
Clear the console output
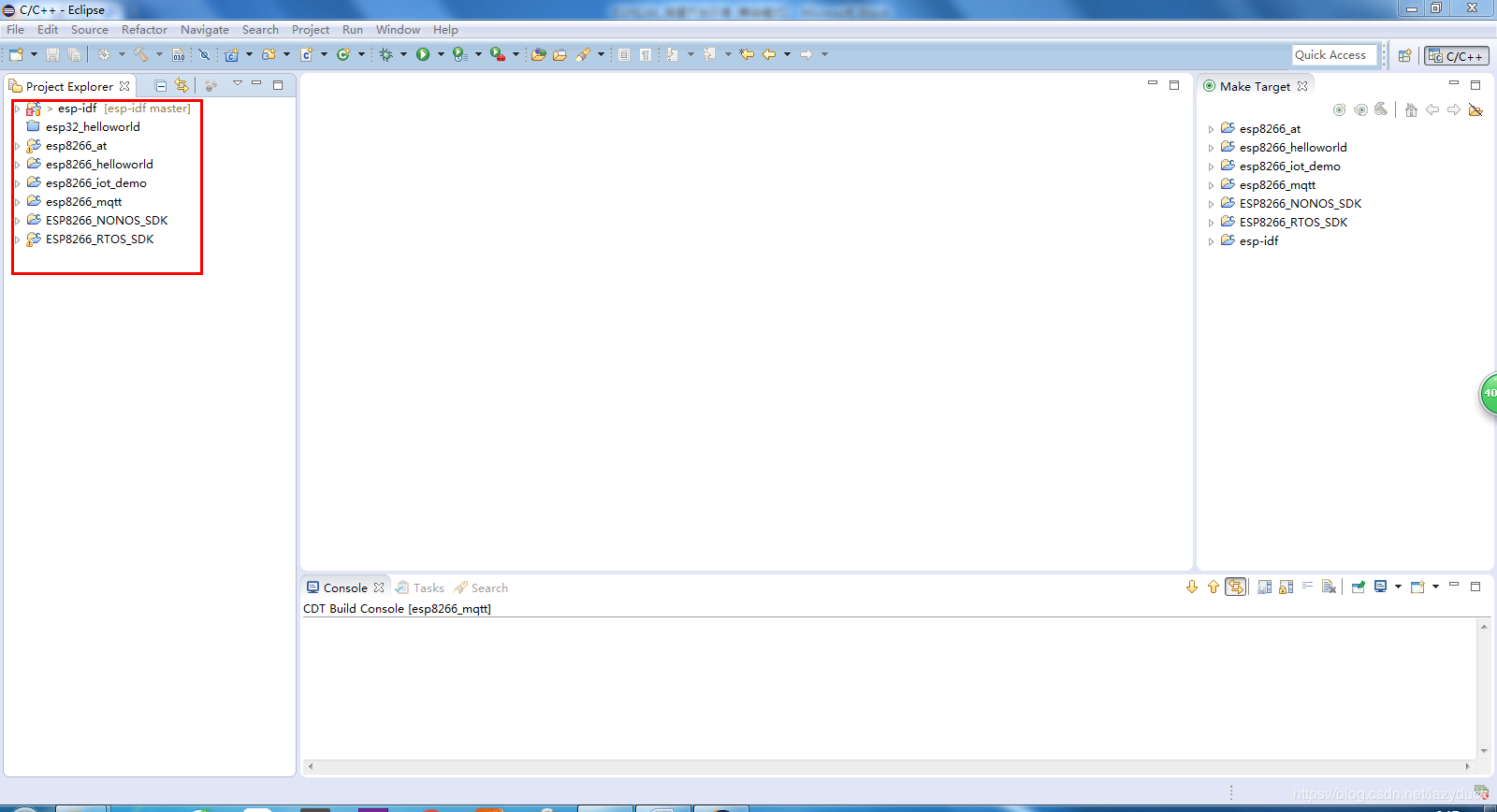(1329, 587)
